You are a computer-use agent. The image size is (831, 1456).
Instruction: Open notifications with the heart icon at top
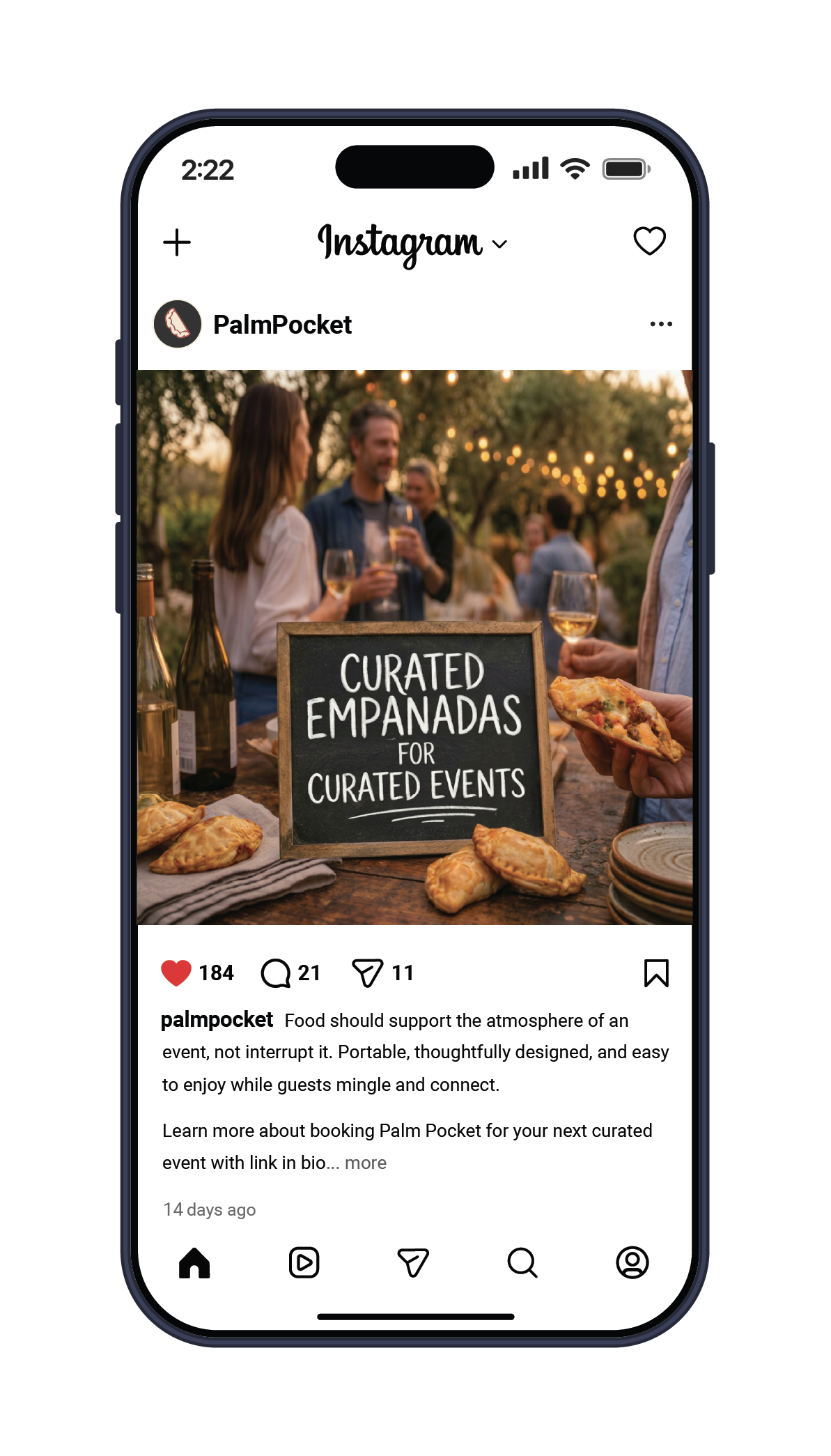(649, 241)
